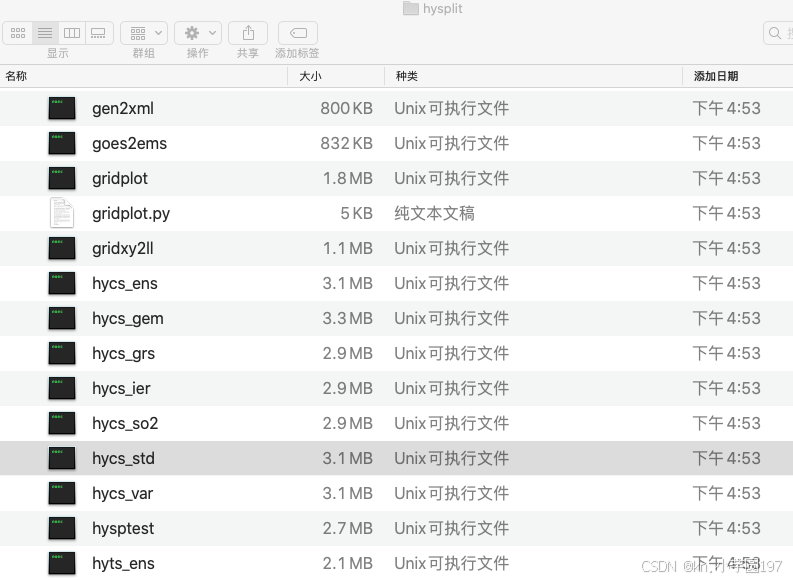Image resolution: width=793 pixels, height=580 pixels.
Task: Click the 1.1 MB size value
Action: pos(348,248)
